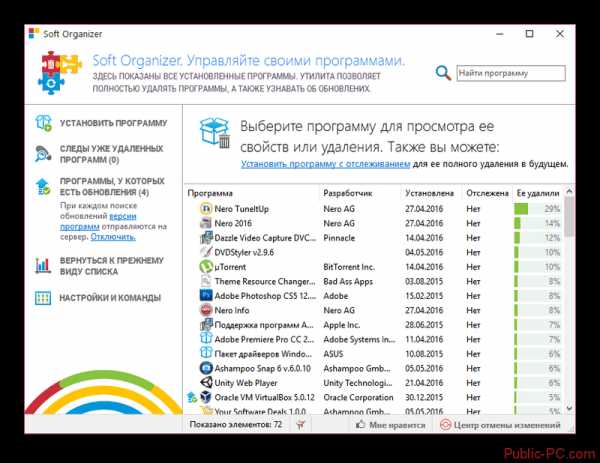Sort by the Установлена column header
Image resolution: width=600 pixels, height=463 pixels.
point(429,193)
